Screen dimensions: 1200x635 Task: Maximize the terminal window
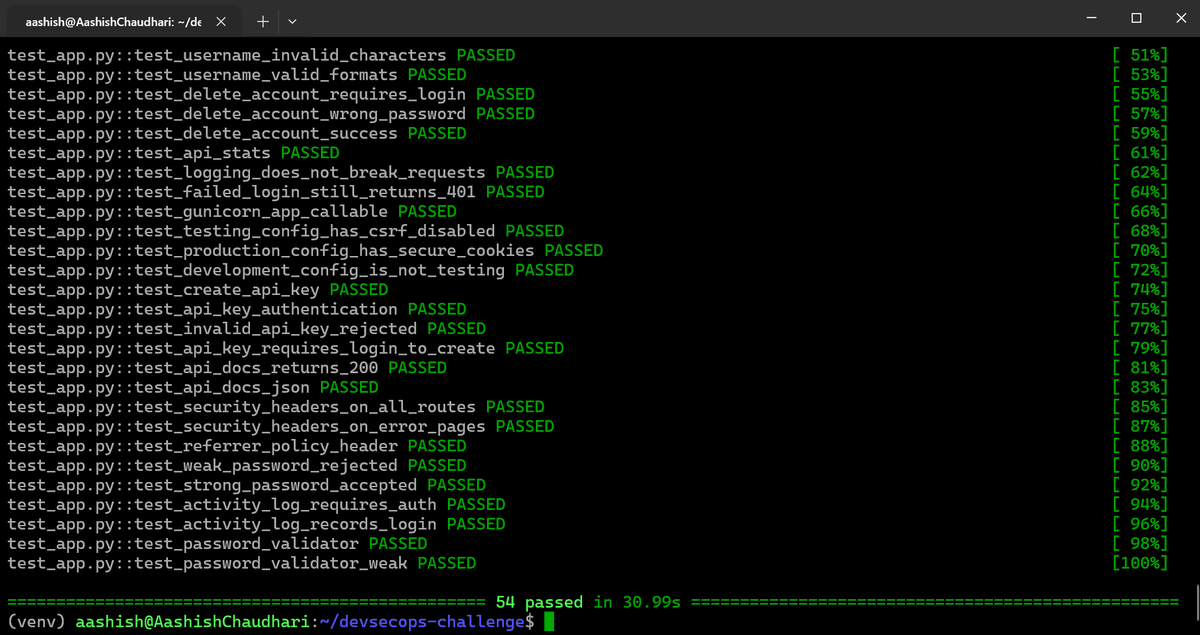click(x=1136, y=18)
